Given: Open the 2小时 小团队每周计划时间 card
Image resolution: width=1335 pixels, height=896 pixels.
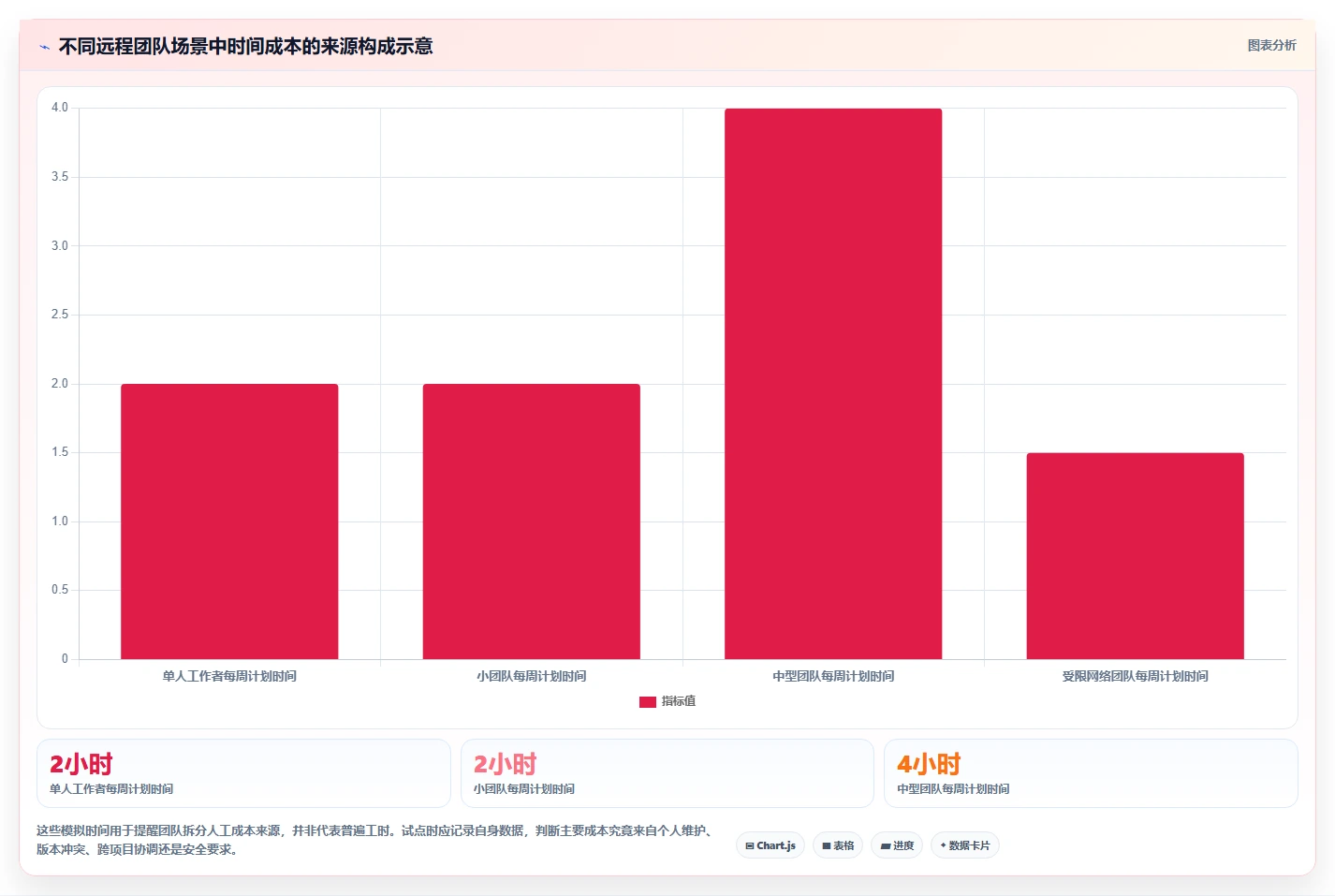Looking at the screenshot, I should coord(667,773).
